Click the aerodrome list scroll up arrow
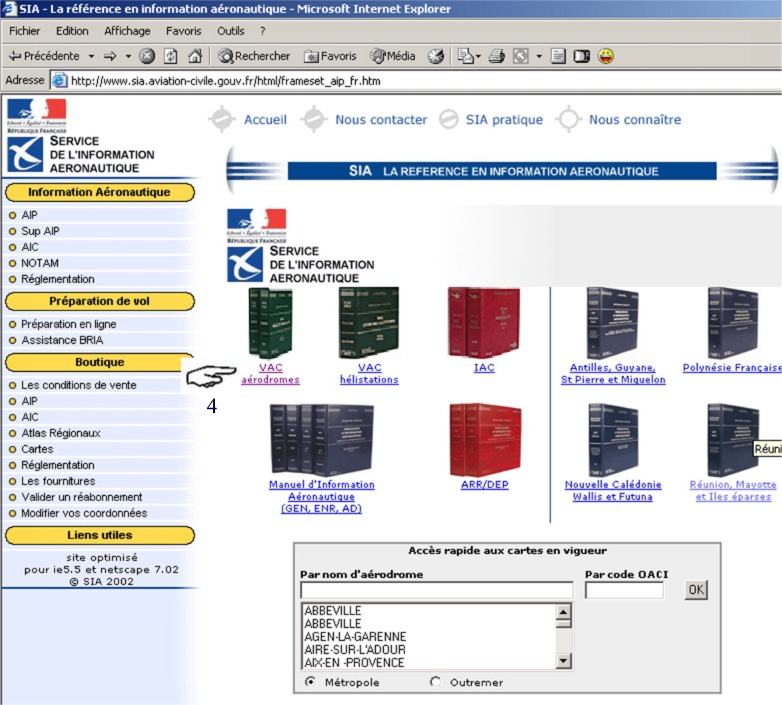The width and height of the screenshot is (782, 705). coord(564,611)
